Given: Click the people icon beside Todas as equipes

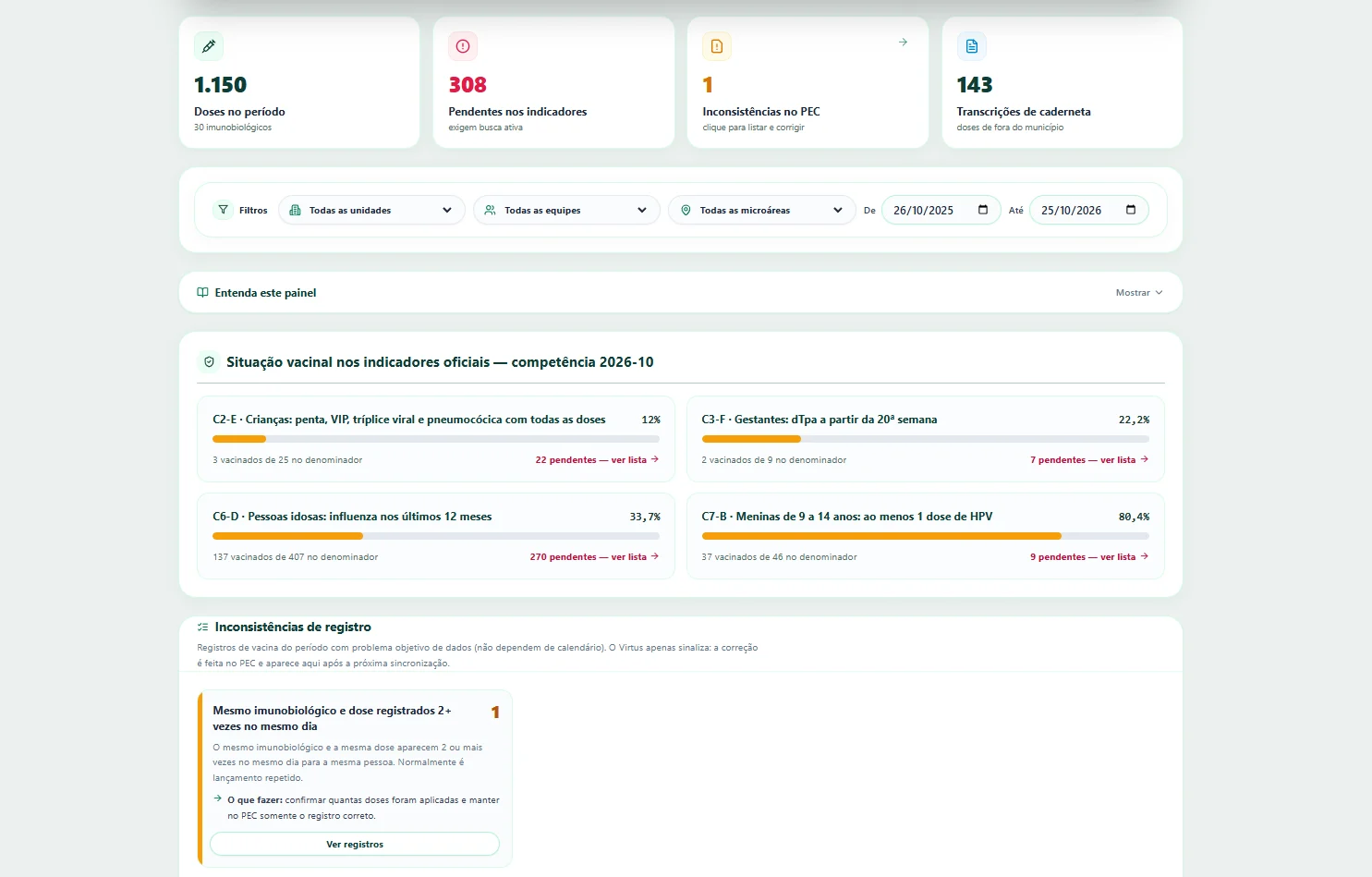Looking at the screenshot, I should [491, 211].
